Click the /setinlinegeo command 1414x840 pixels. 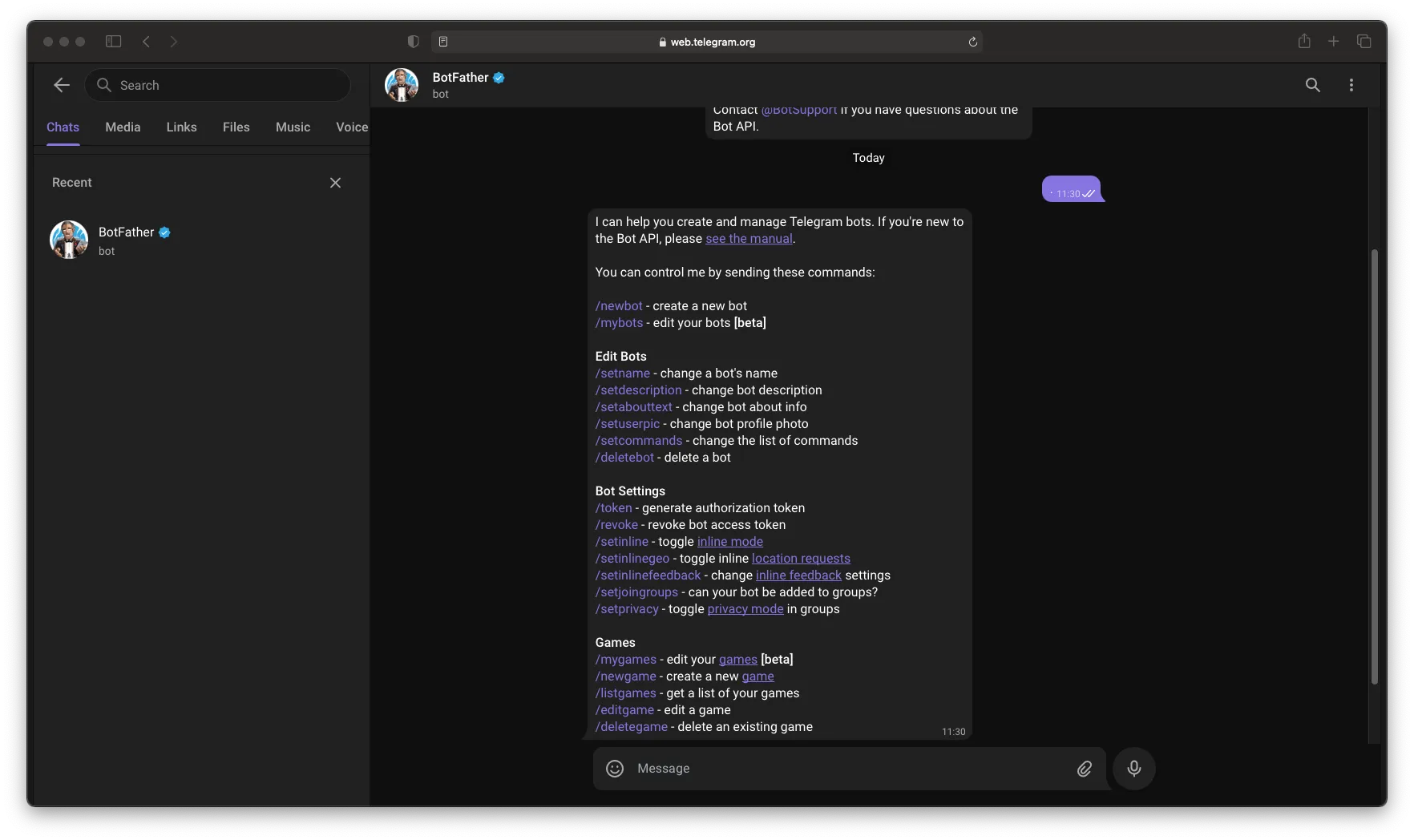[632, 559]
